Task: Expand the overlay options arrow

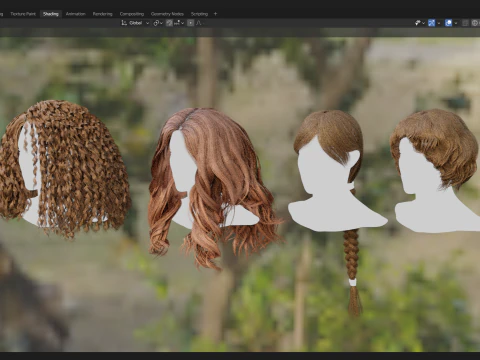Action: 456,23
